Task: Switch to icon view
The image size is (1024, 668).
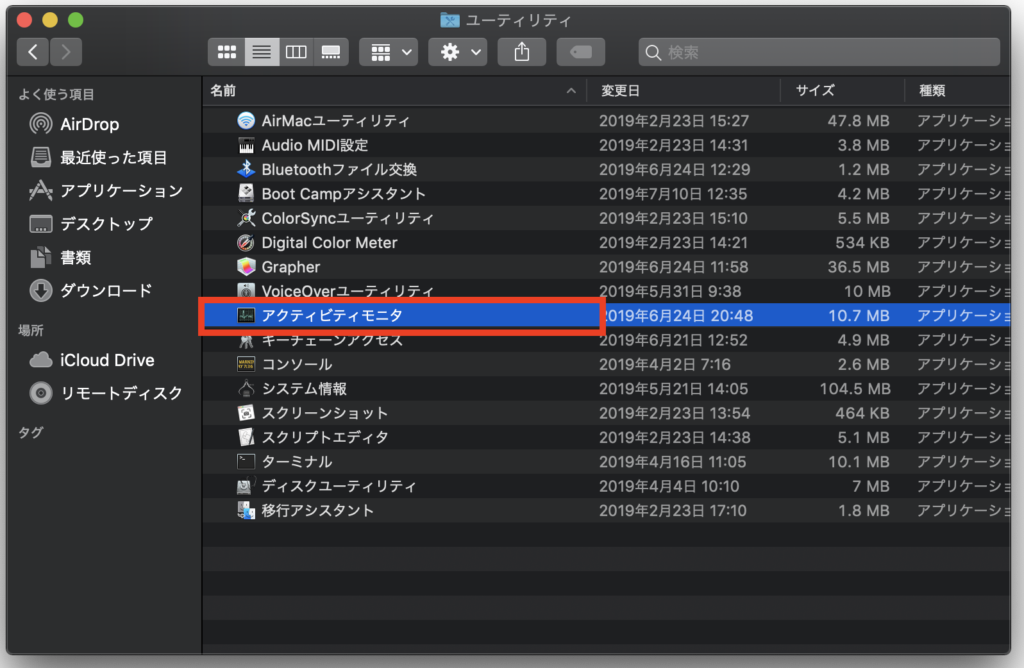Action: pos(227,52)
